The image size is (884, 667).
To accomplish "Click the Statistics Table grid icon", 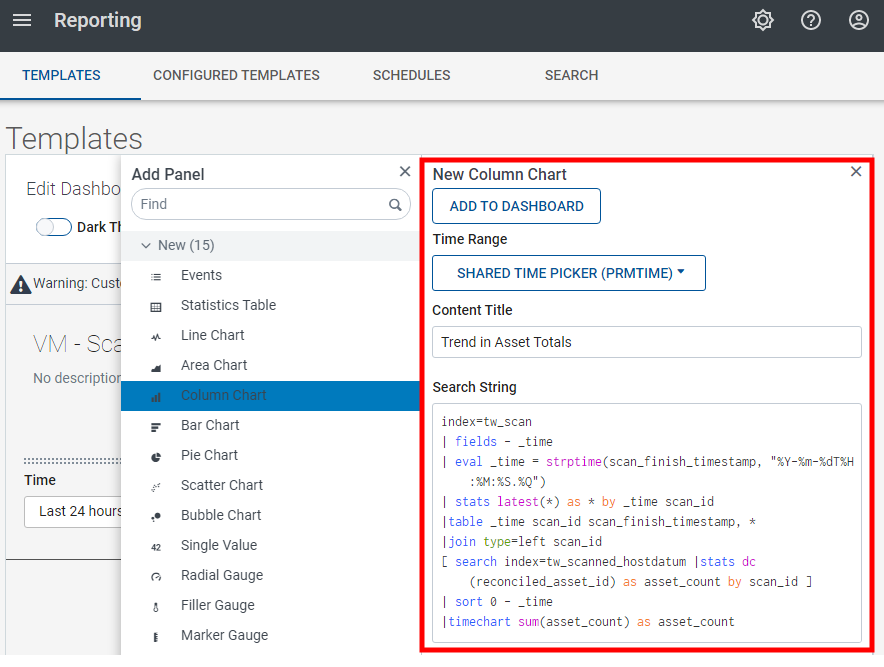I will click(x=156, y=307).
